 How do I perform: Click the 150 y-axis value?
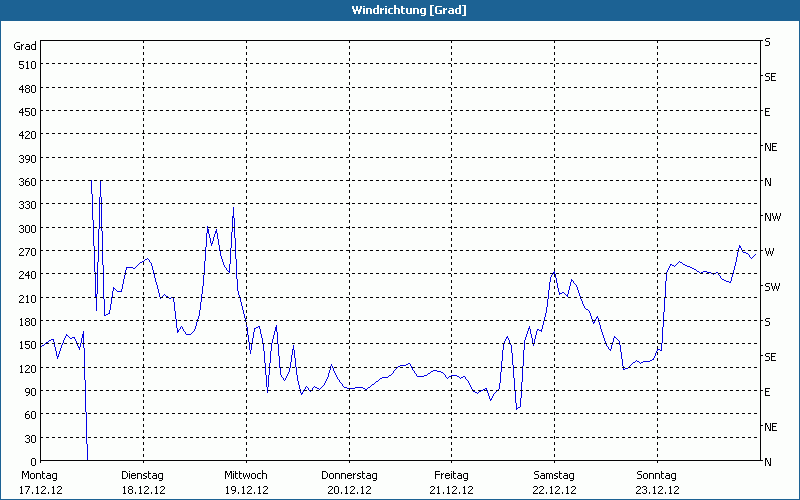[x=28, y=345]
